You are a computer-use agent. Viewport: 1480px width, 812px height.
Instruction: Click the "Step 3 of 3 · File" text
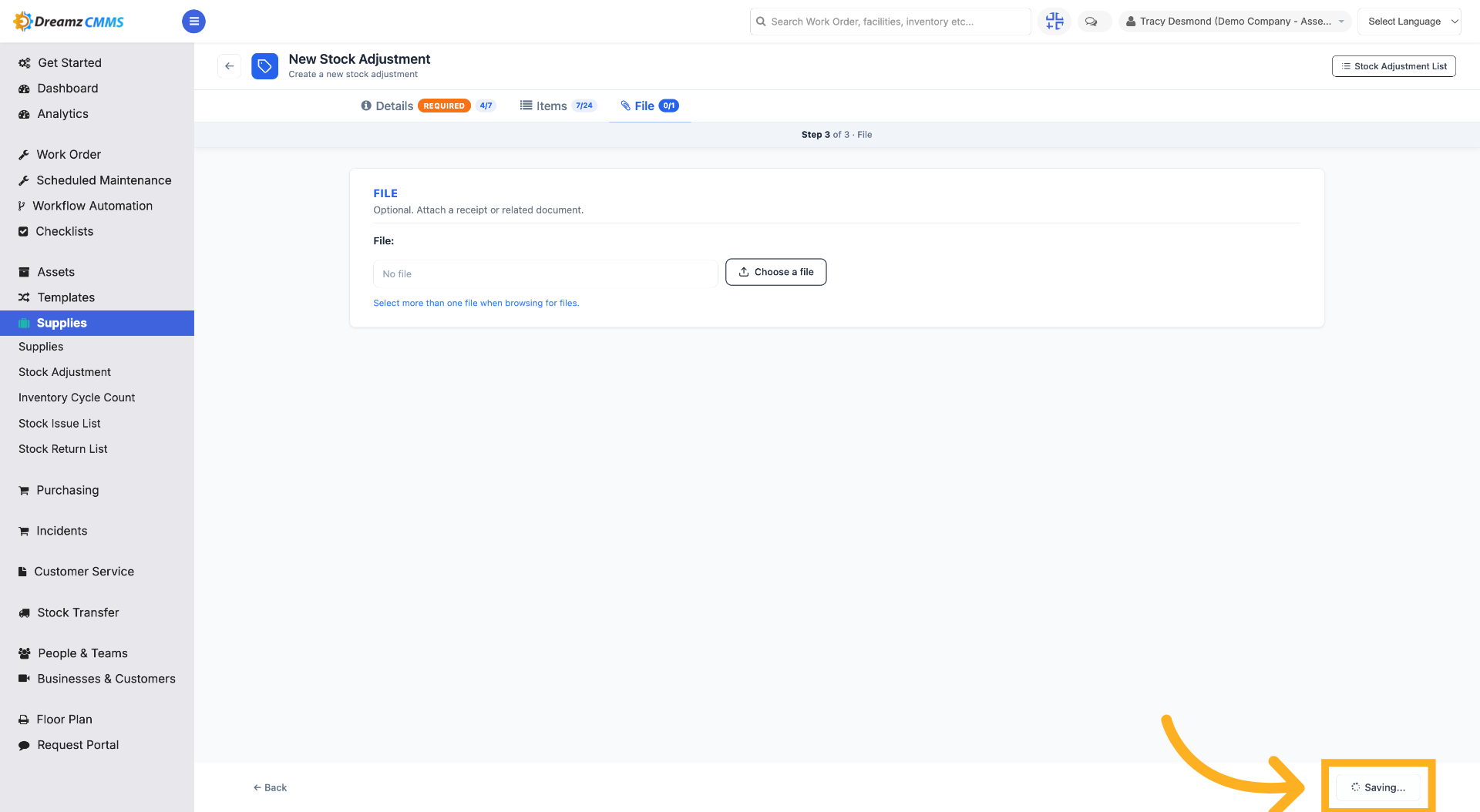click(836, 134)
